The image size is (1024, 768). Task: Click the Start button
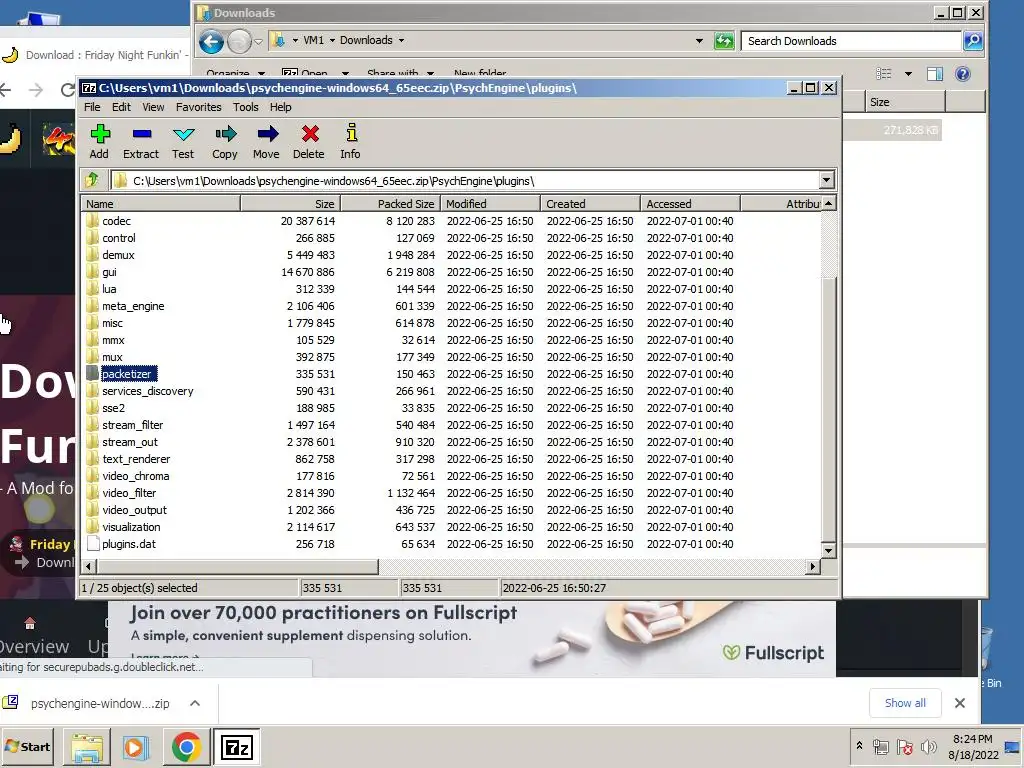[27, 747]
